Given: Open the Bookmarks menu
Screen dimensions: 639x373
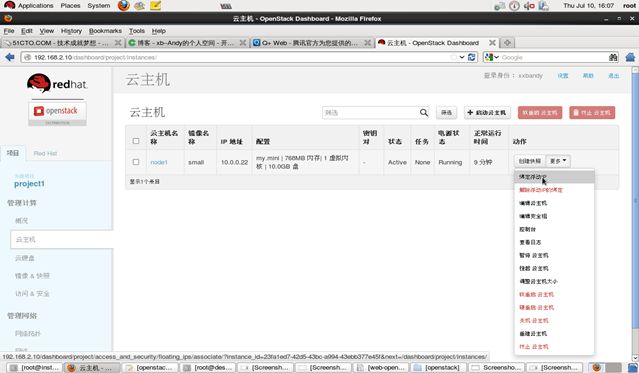Looking at the screenshot, I should 105,31.
